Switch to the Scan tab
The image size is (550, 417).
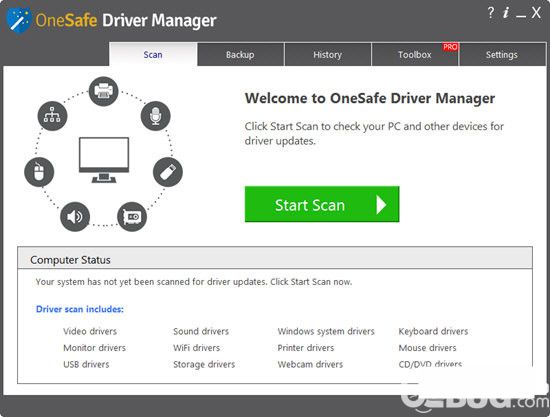pos(153,54)
